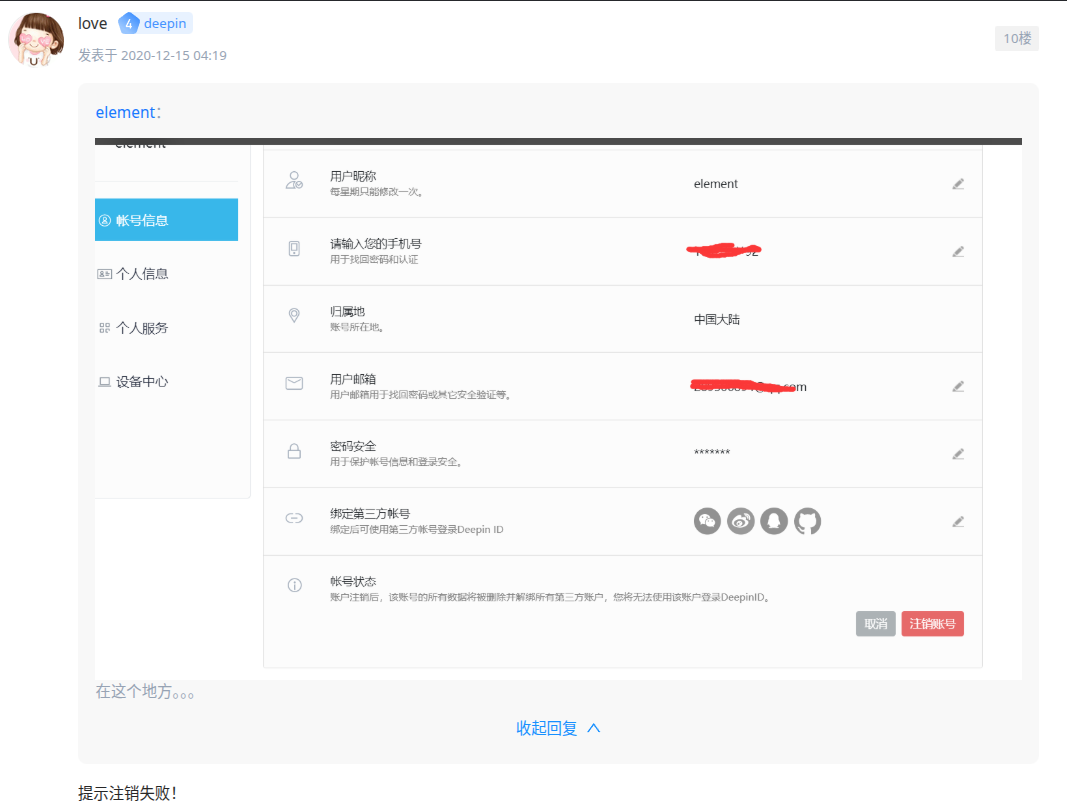
Task: Click the 帐号信息 tab icon
Action: [x=105, y=220]
